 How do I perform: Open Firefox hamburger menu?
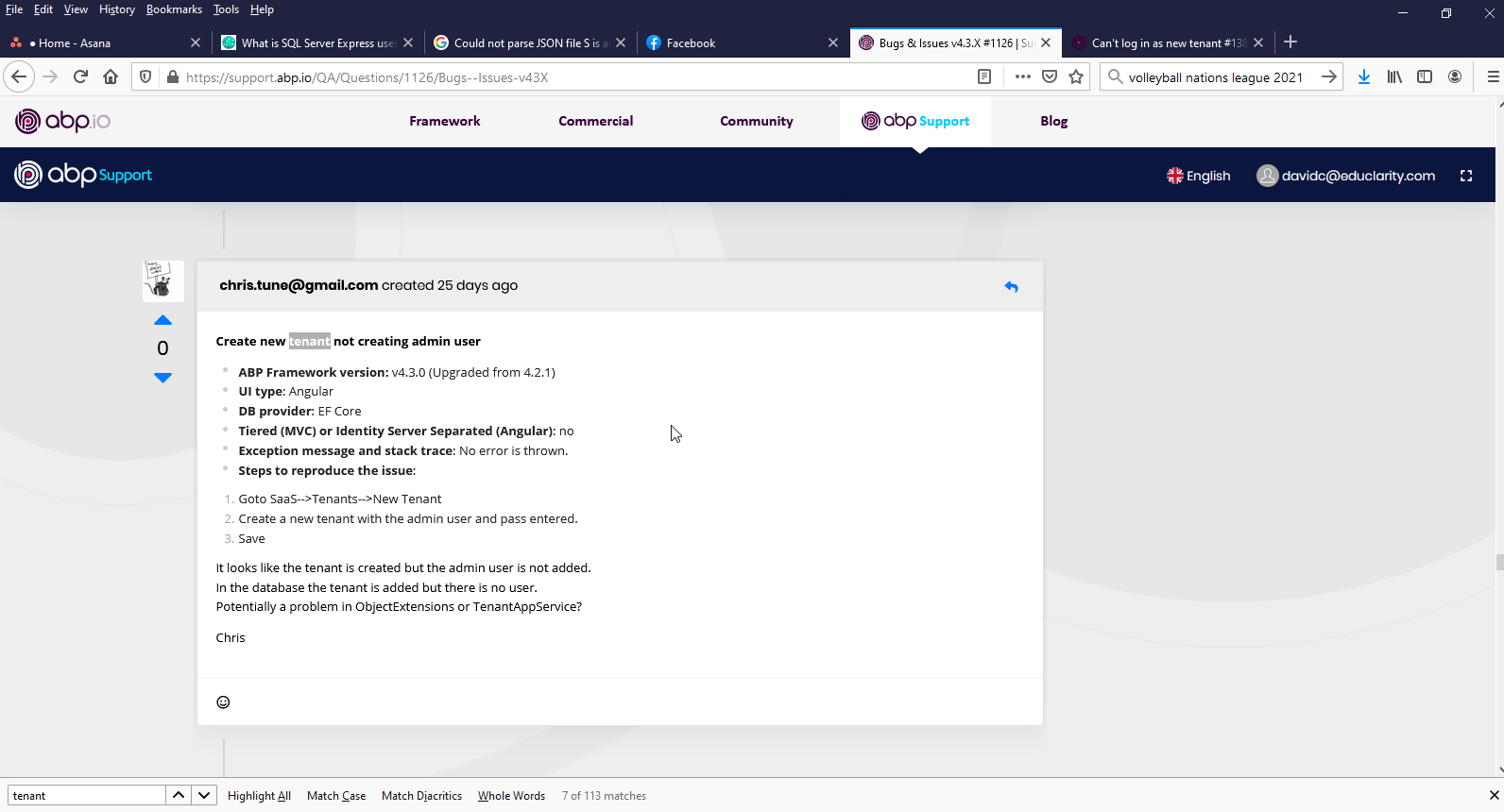pyautogui.click(x=1493, y=76)
